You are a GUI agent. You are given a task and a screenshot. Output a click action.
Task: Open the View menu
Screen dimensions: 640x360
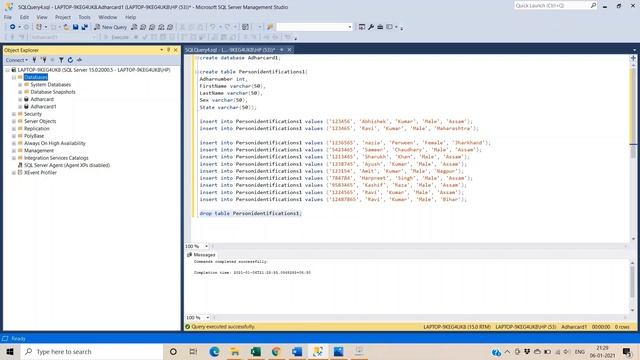[42, 17]
